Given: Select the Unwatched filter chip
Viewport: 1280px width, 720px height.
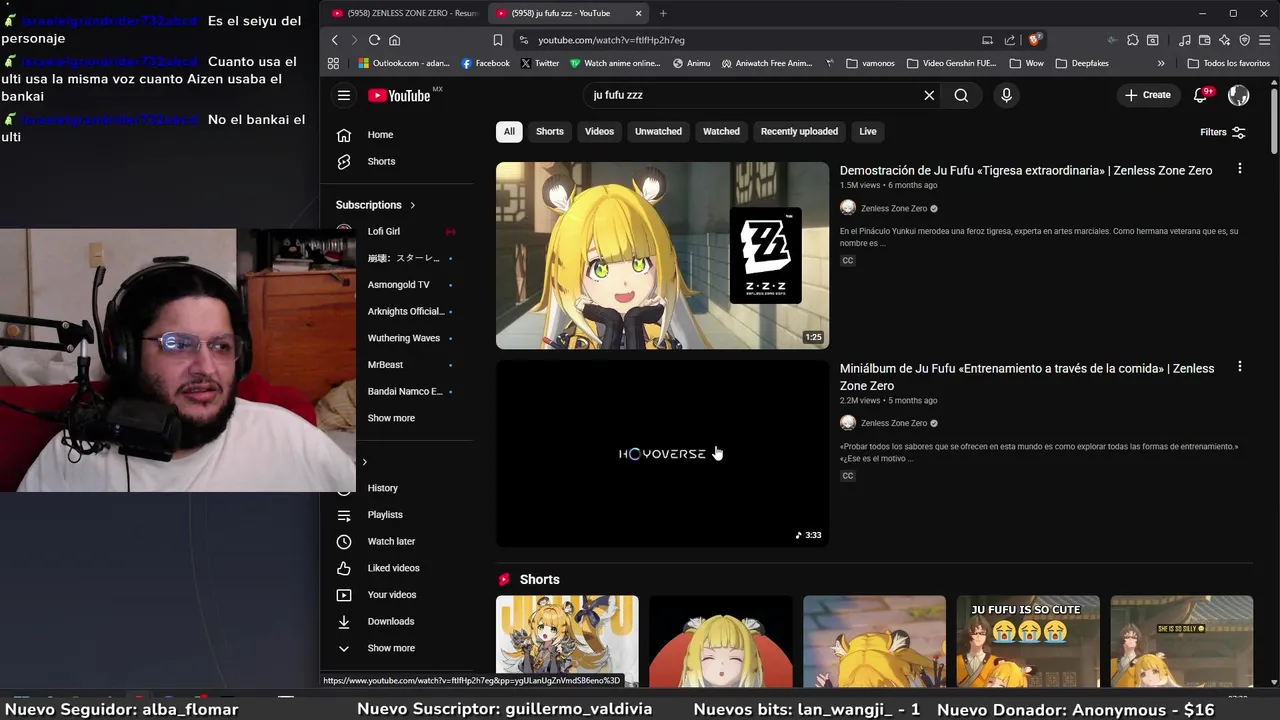Looking at the screenshot, I should (x=658, y=131).
